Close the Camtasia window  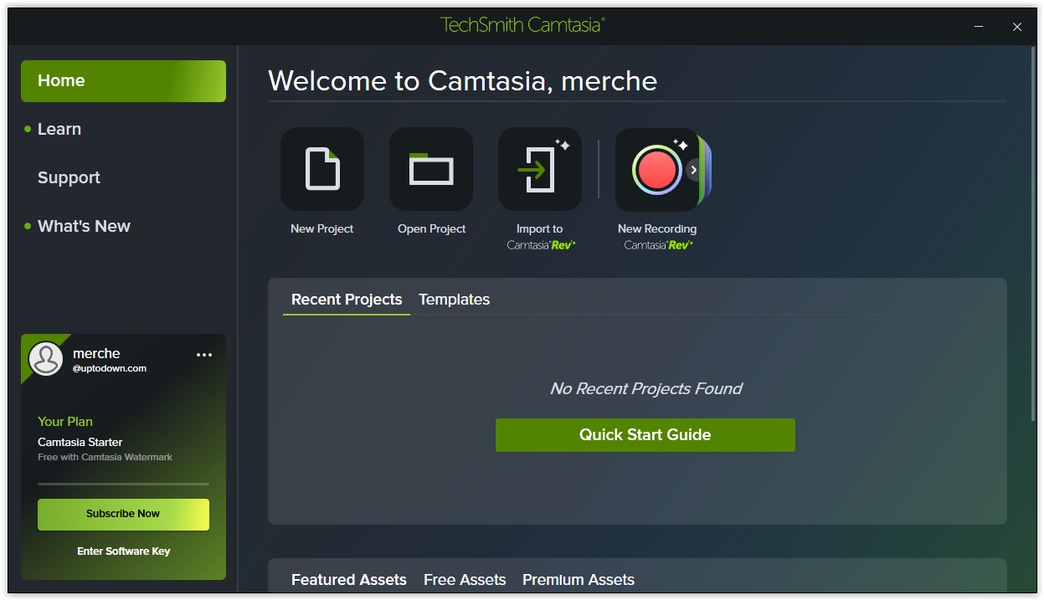1017,27
